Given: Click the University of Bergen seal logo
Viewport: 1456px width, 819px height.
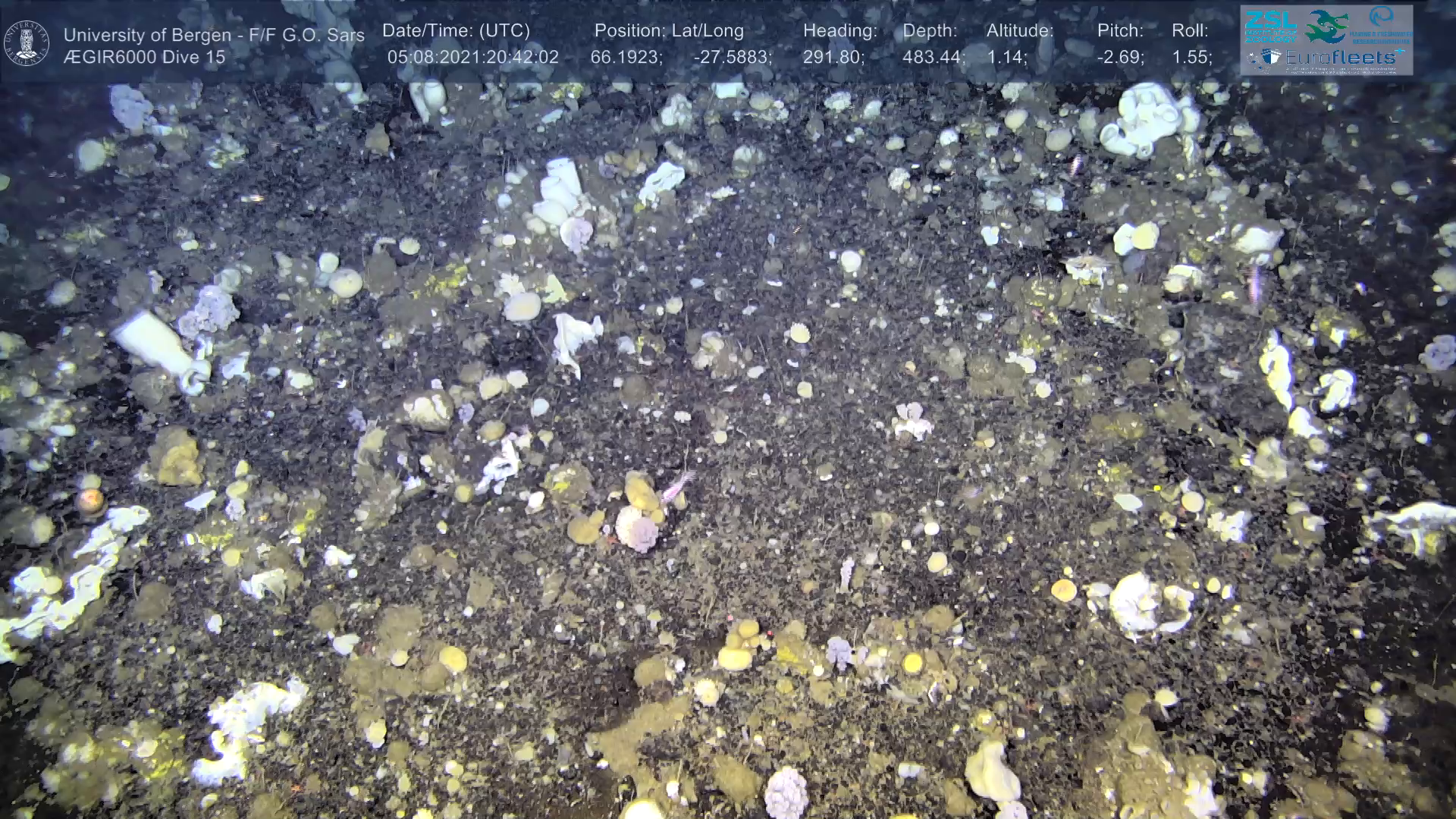Looking at the screenshot, I should pyautogui.click(x=27, y=42).
